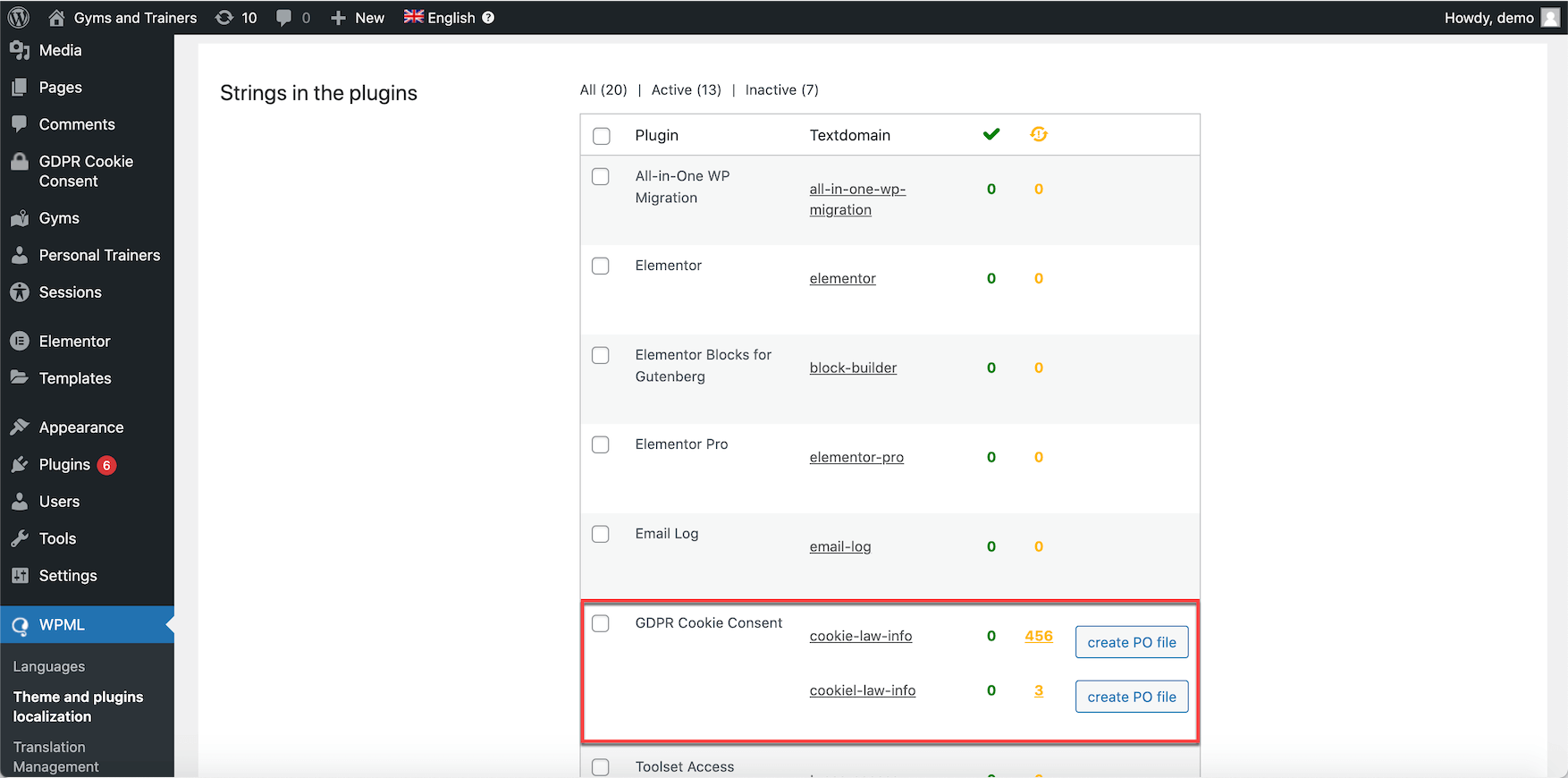
Task: Filter plugins by Inactive (7)
Action: (782, 89)
